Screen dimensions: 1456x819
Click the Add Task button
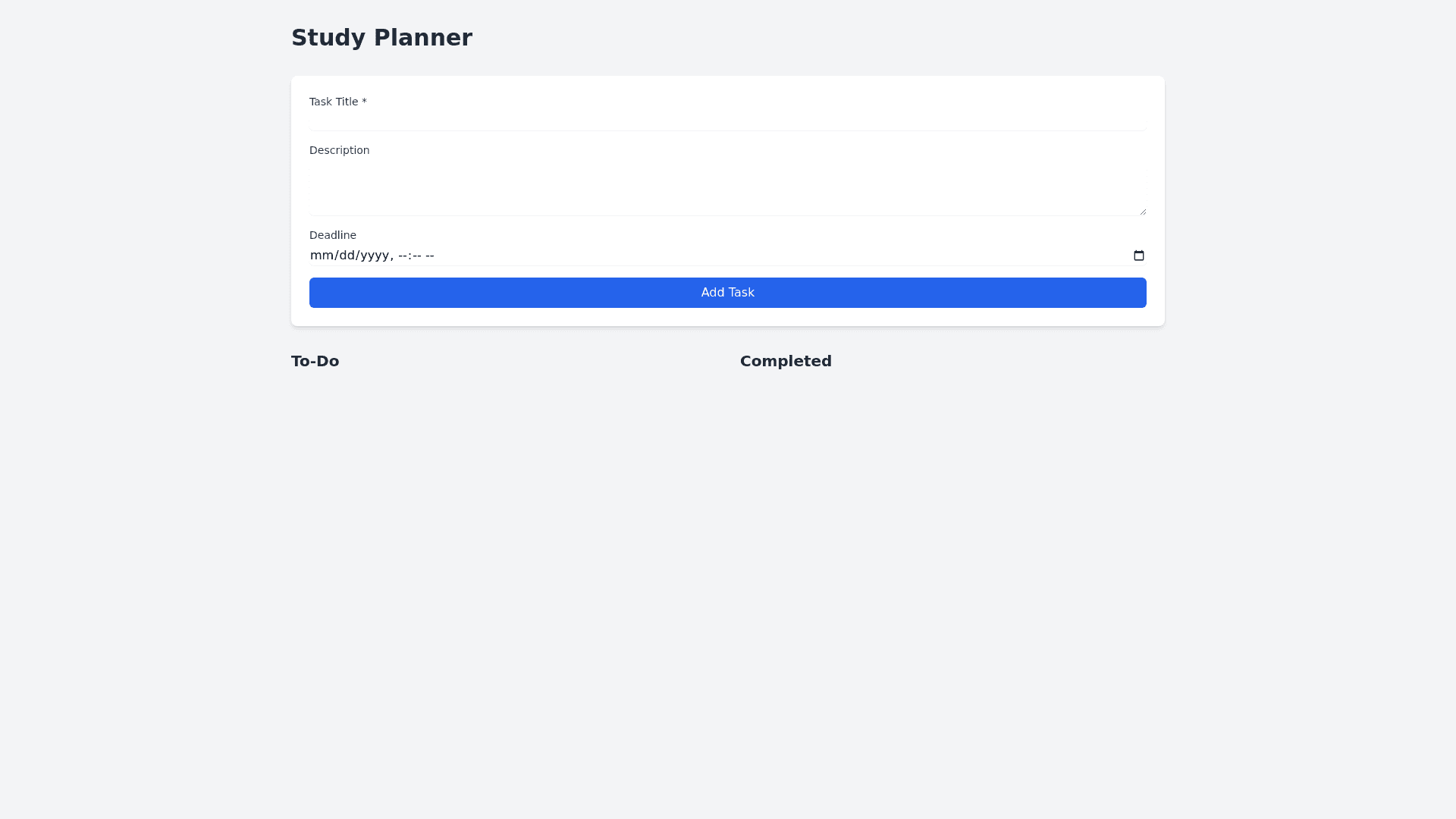point(727,293)
